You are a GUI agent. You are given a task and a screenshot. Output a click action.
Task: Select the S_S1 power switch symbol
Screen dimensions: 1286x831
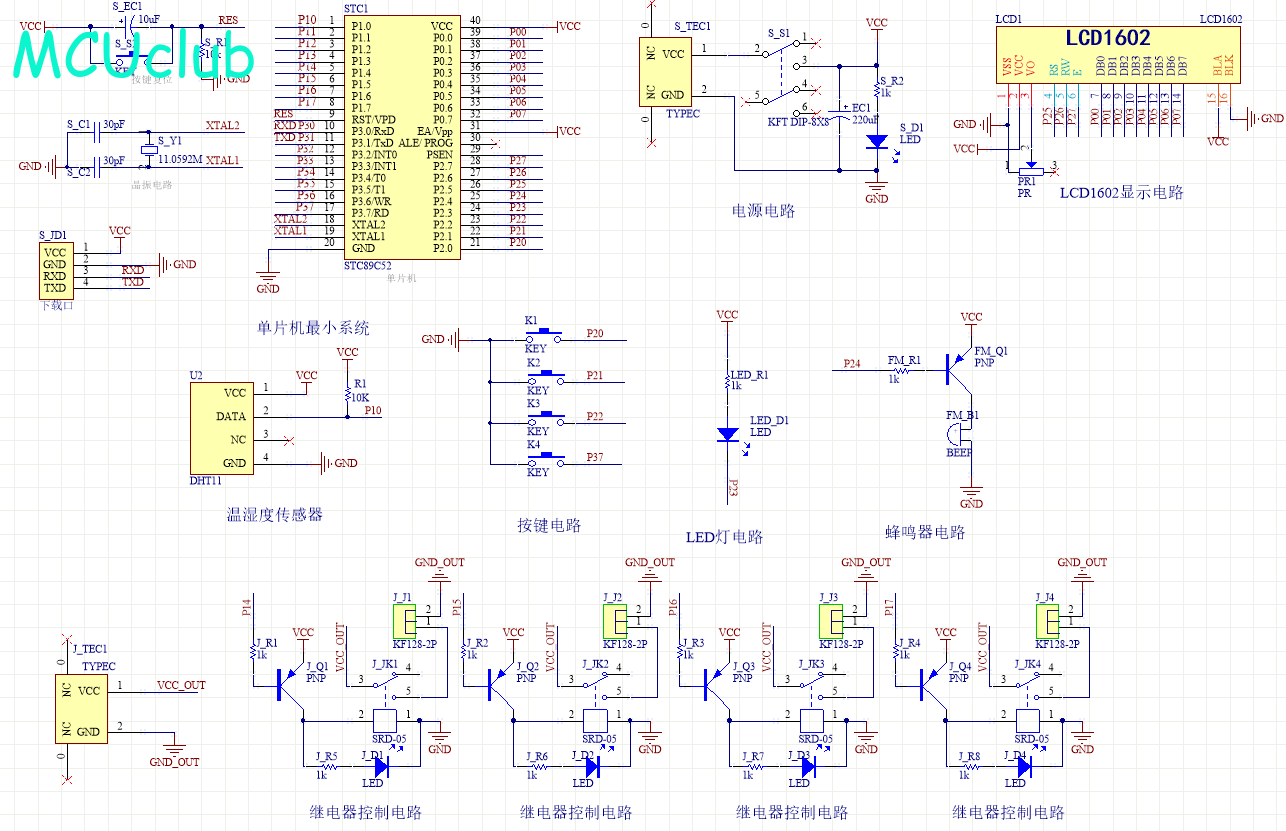pyautogui.click(x=784, y=71)
